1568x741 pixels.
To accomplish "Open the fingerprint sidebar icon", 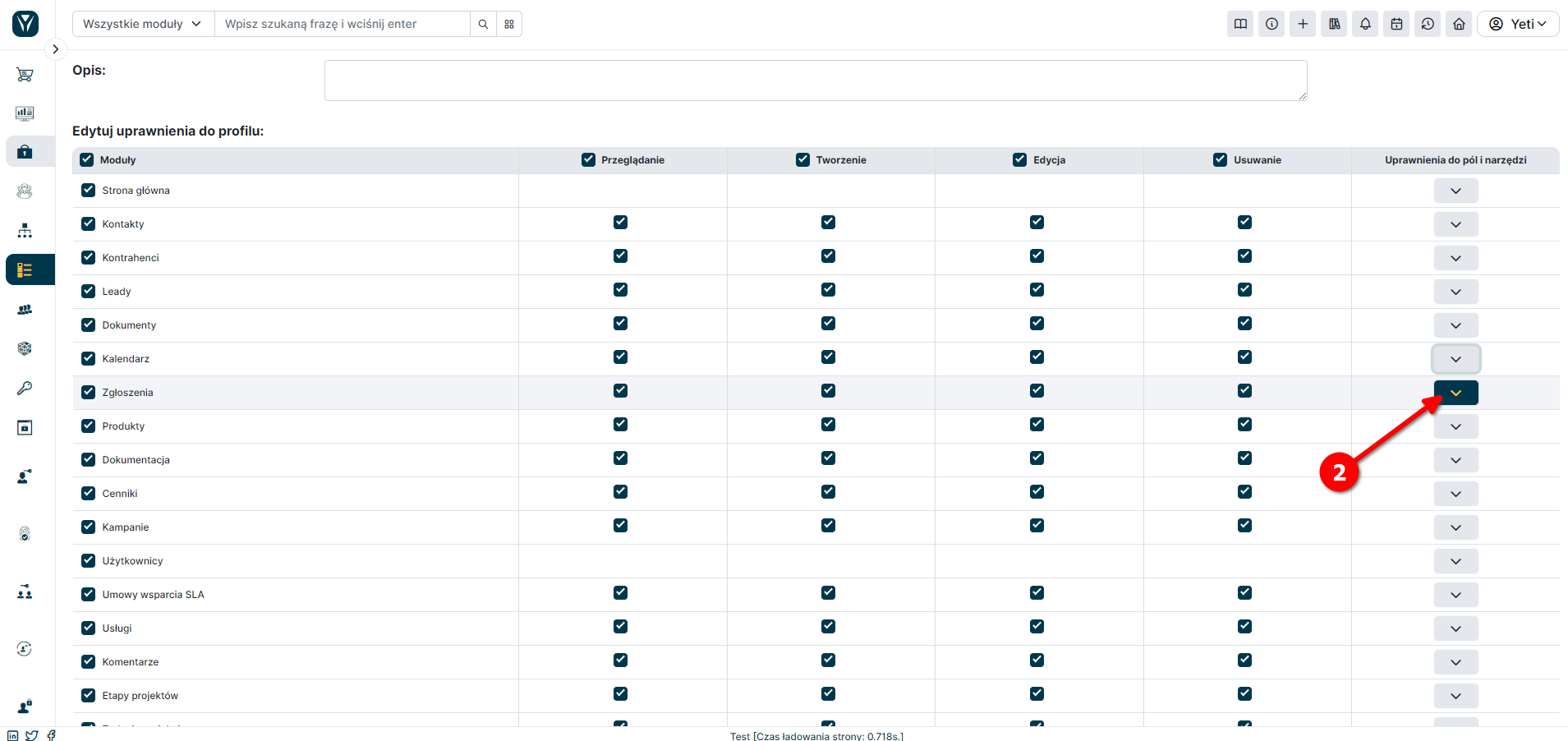I will point(25,534).
